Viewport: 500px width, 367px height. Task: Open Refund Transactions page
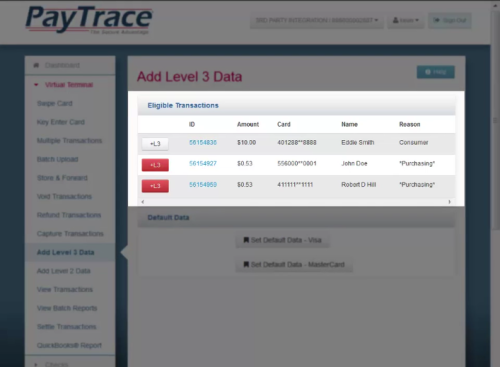[x=69, y=215]
